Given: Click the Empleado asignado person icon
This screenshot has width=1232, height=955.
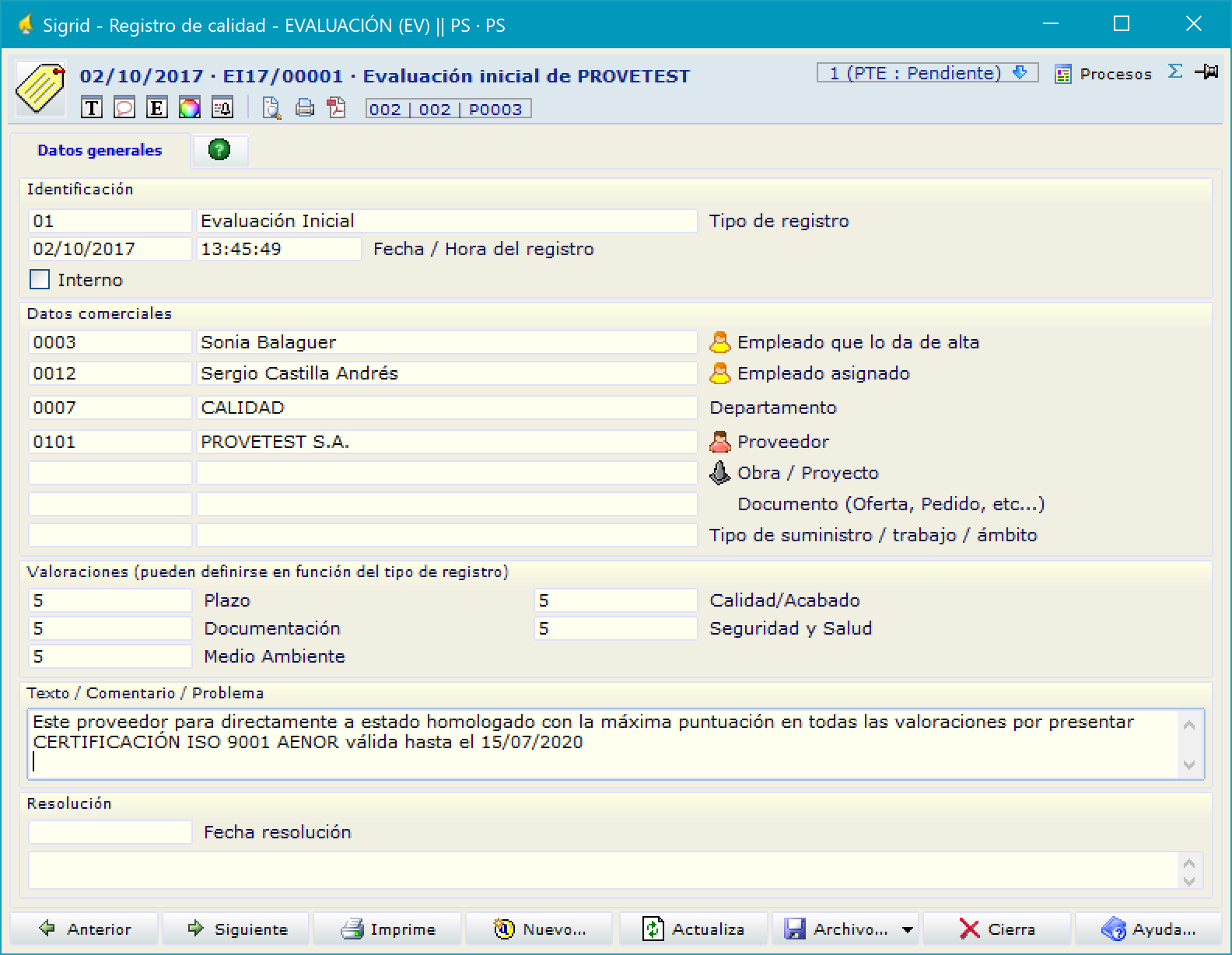Looking at the screenshot, I should click(720, 373).
